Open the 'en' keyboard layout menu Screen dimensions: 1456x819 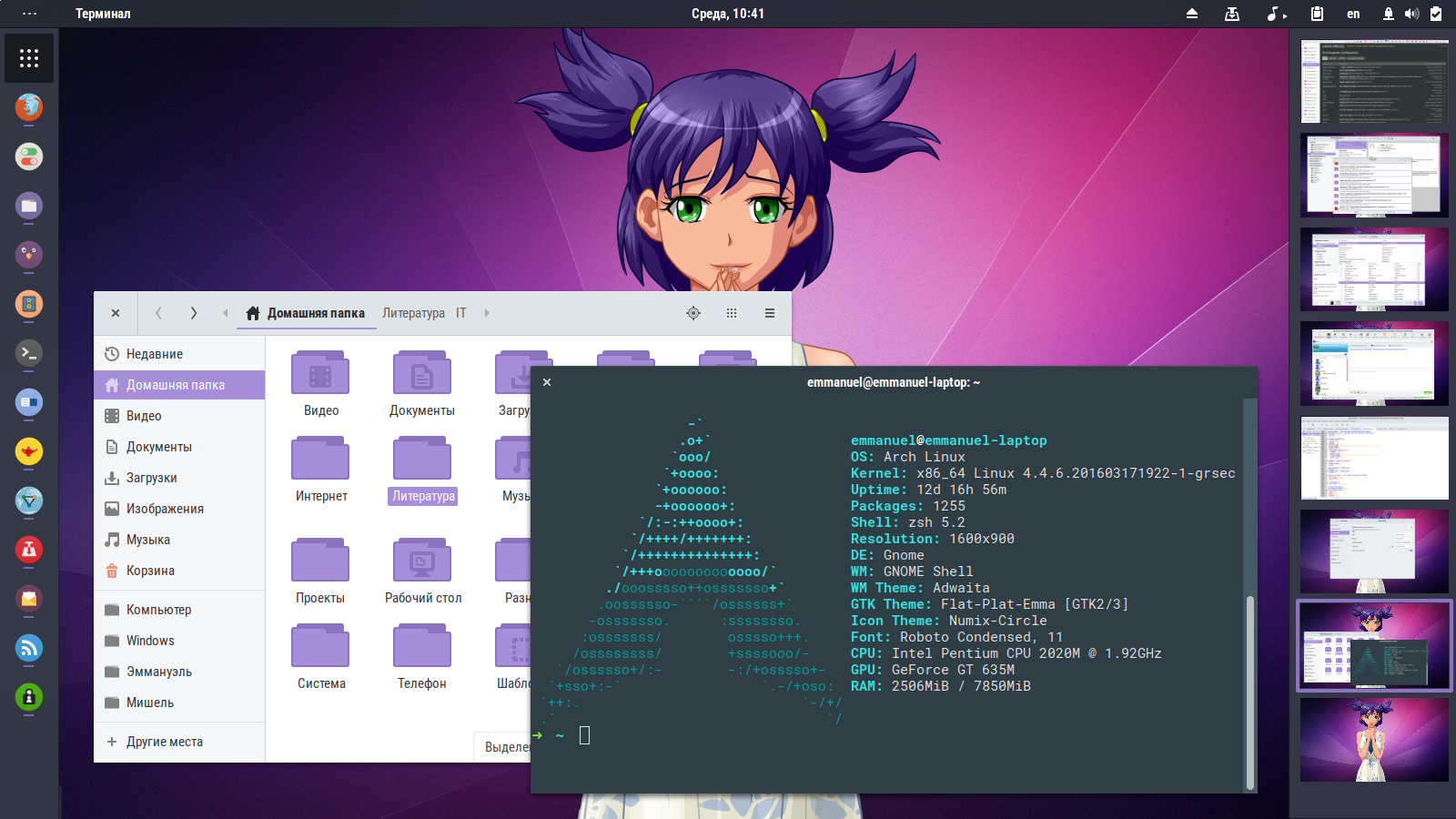[x=1353, y=14]
